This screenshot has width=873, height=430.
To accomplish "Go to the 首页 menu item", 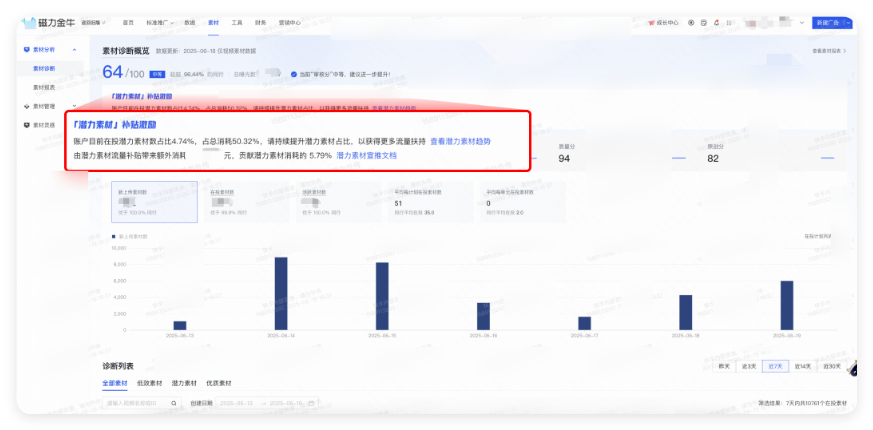I will click(128, 23).
